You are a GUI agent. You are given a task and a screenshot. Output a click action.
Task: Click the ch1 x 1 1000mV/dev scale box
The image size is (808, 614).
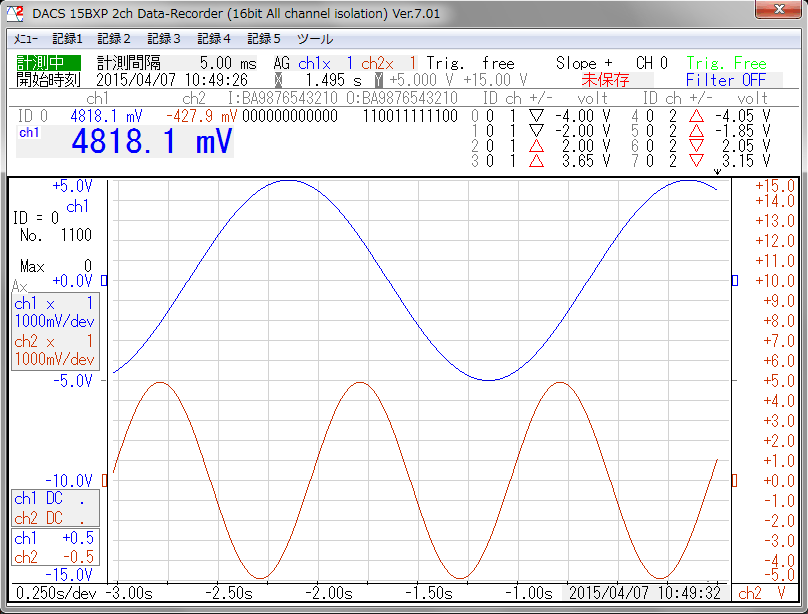(x=55, y=312)
